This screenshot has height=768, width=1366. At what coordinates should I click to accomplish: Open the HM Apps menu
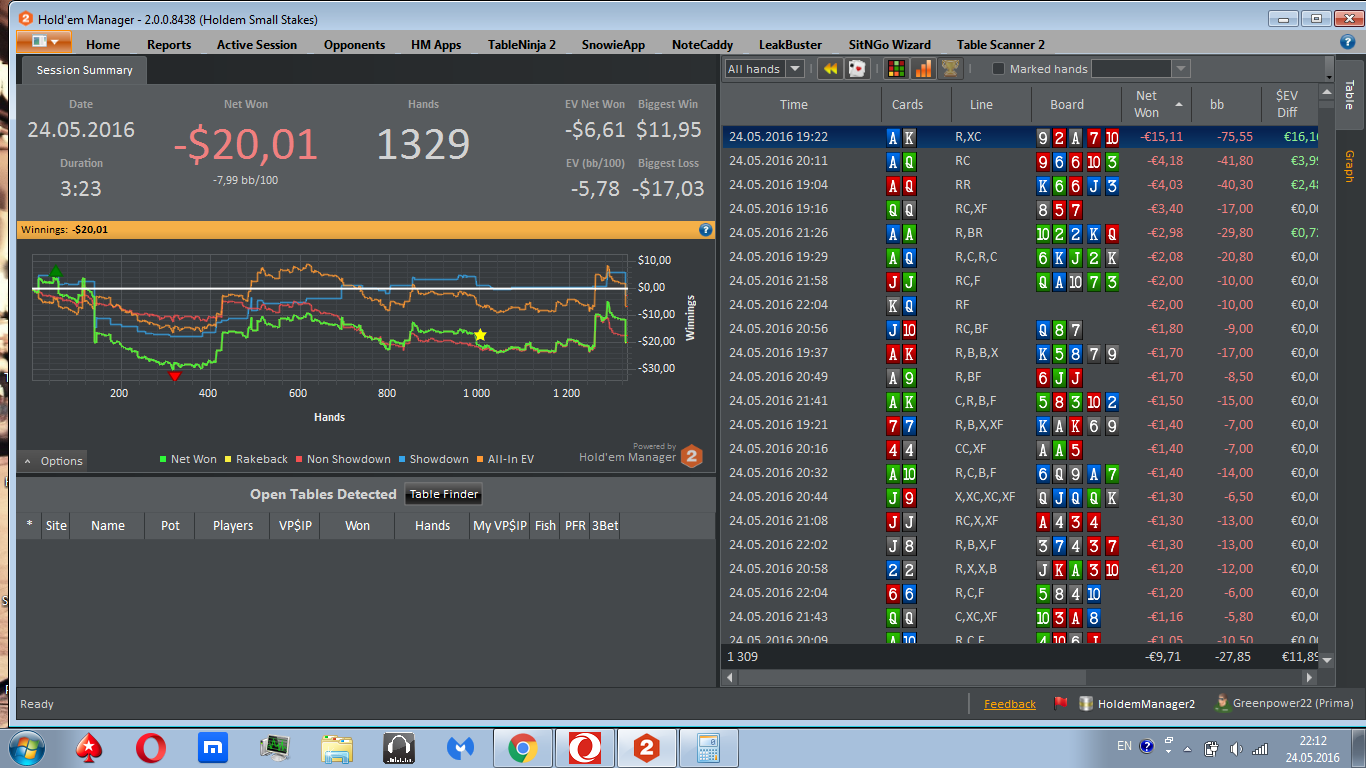(x=436, y=44)
